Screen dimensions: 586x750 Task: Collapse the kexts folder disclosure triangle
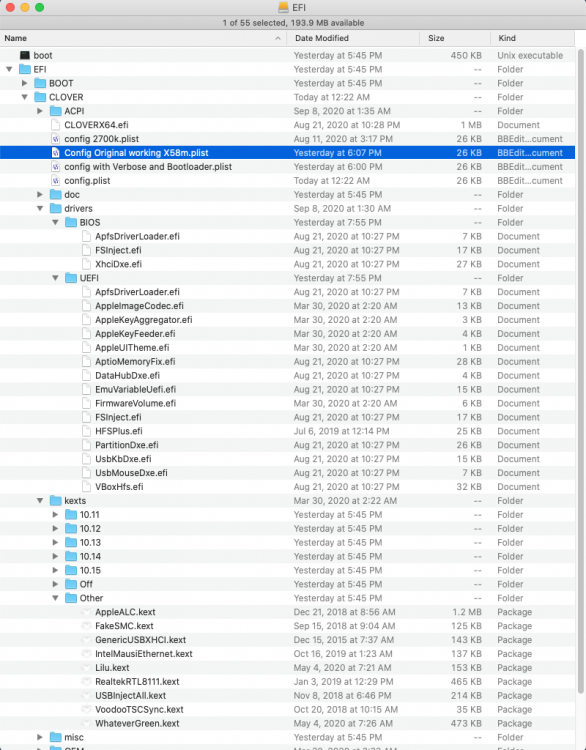tap(40, 501)
